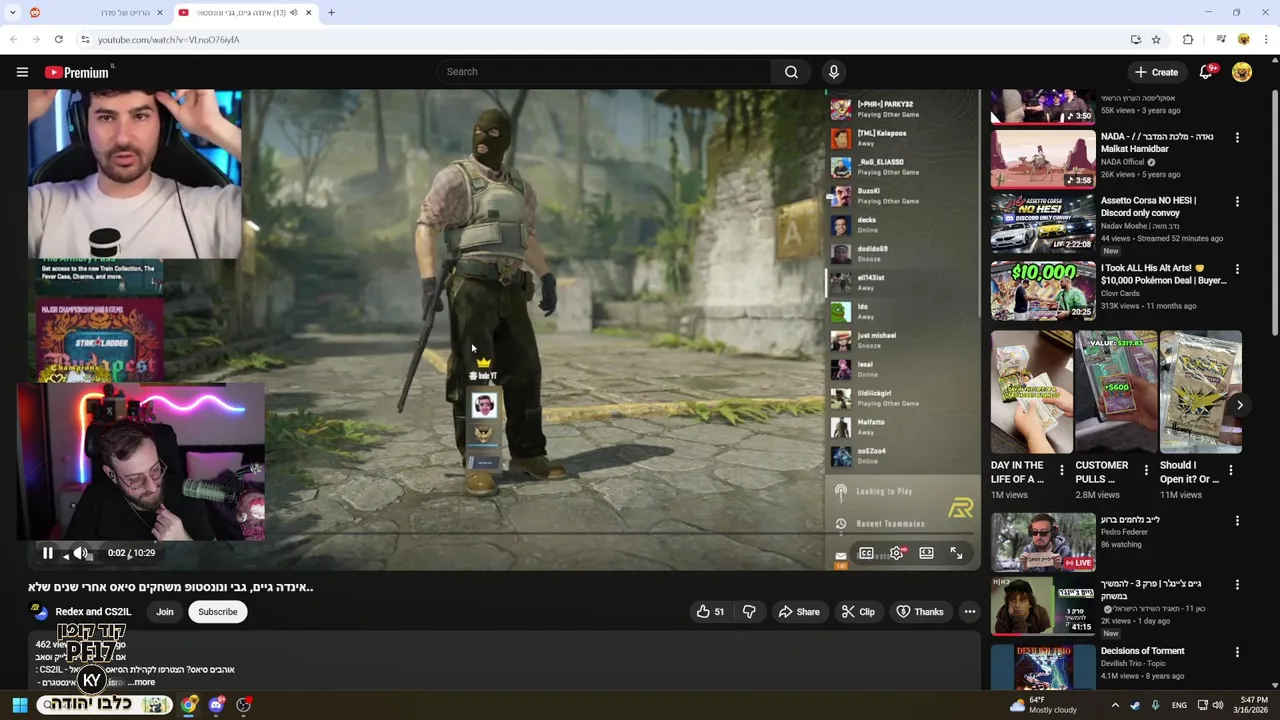Viewport: 1280px width, 720px height.
Task: Go back in browser history
Action: pyautogui.click(x=13, y=40)
